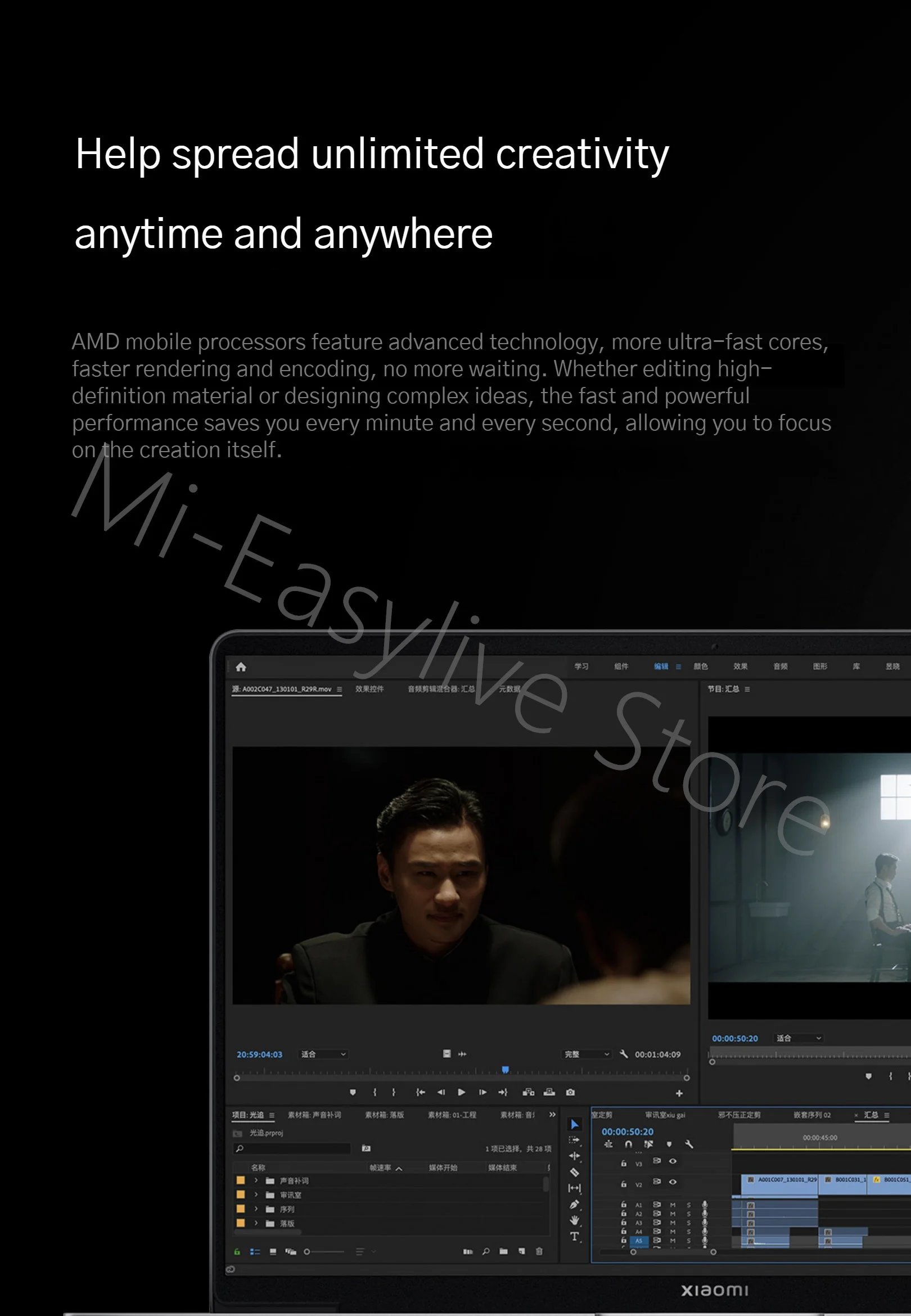Click the 帧速率 column header
The width and height of the screenshot is (911, 1316).
click(x=380, y=1168)
